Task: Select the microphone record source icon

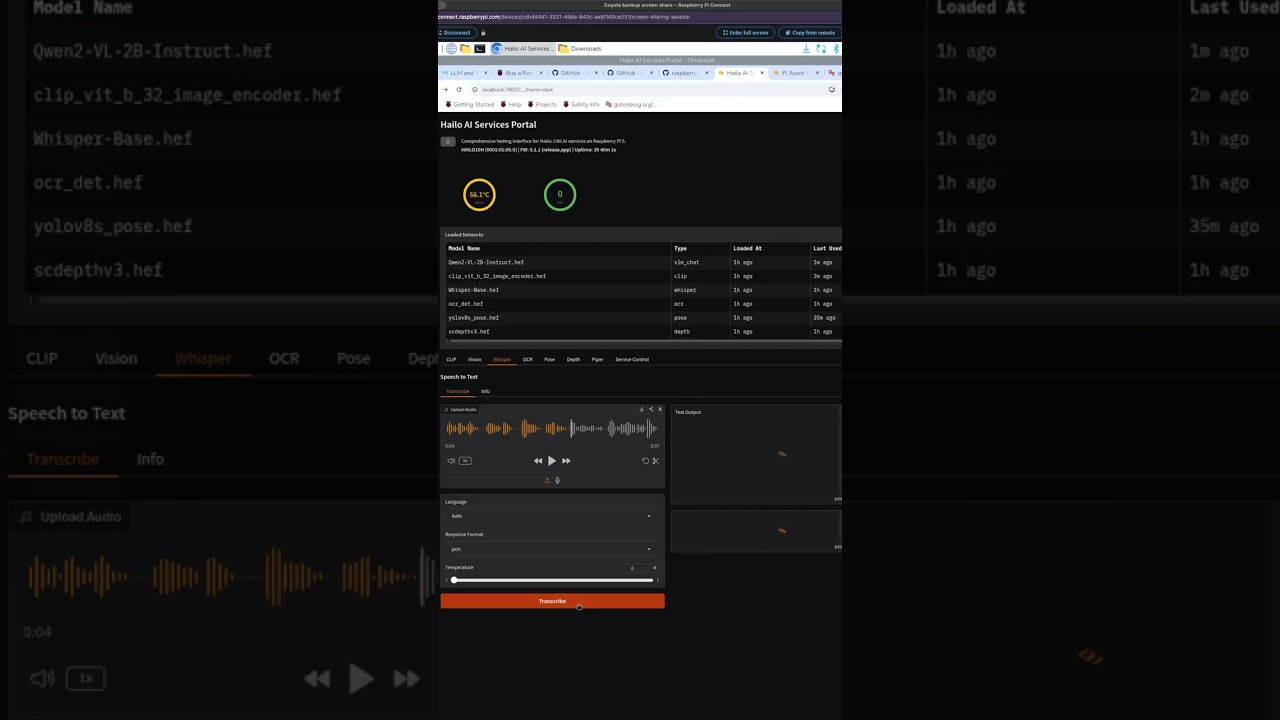Action: [558, 481]
